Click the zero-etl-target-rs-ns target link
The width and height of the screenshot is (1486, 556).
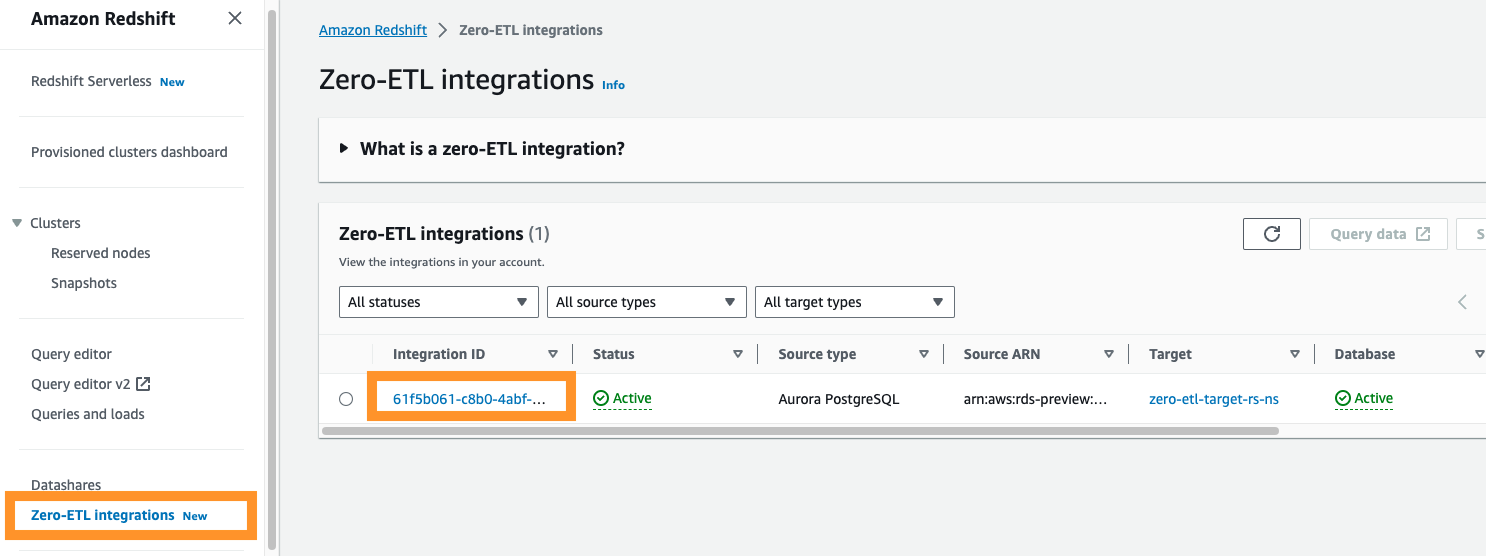point(1214,399)
